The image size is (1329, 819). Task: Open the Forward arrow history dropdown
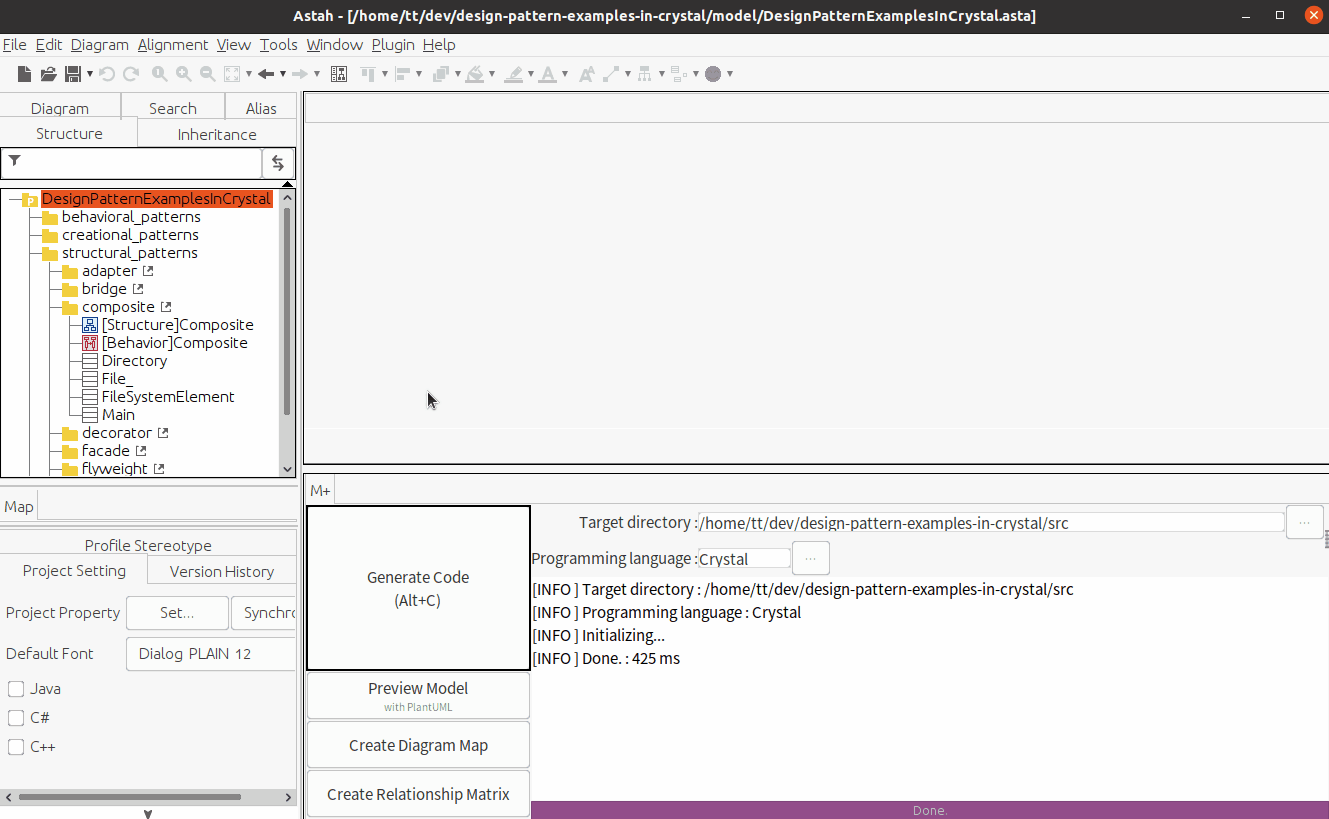click(x=317, y=74)
